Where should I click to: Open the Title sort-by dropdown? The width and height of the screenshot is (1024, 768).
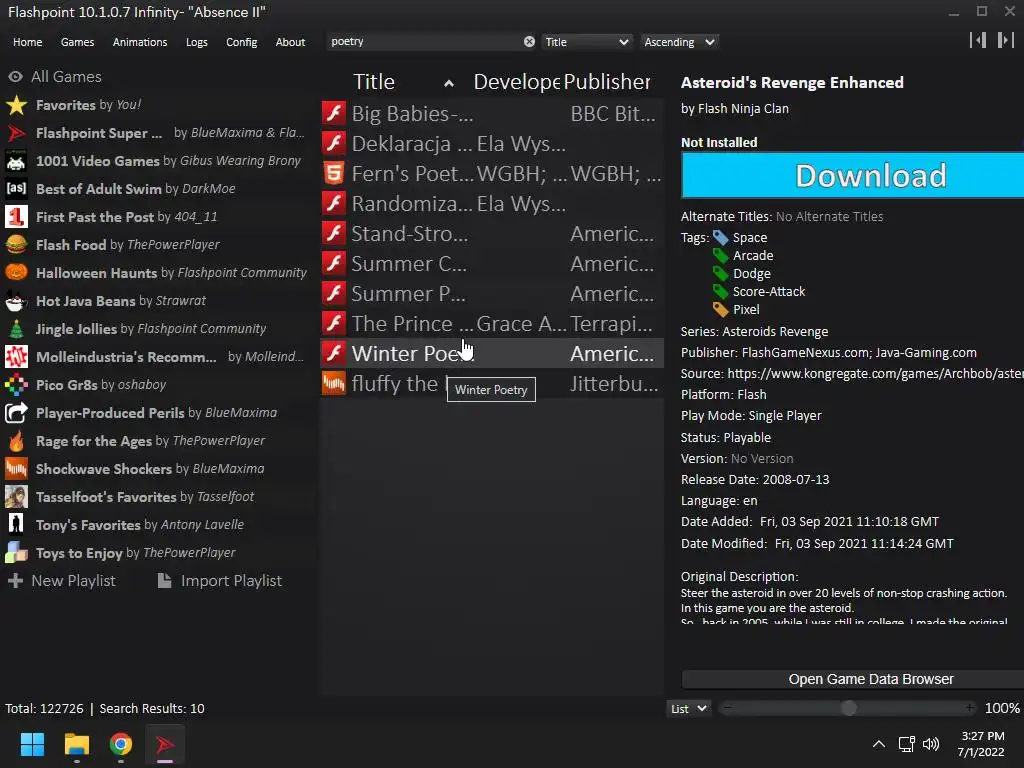point(586,42)
